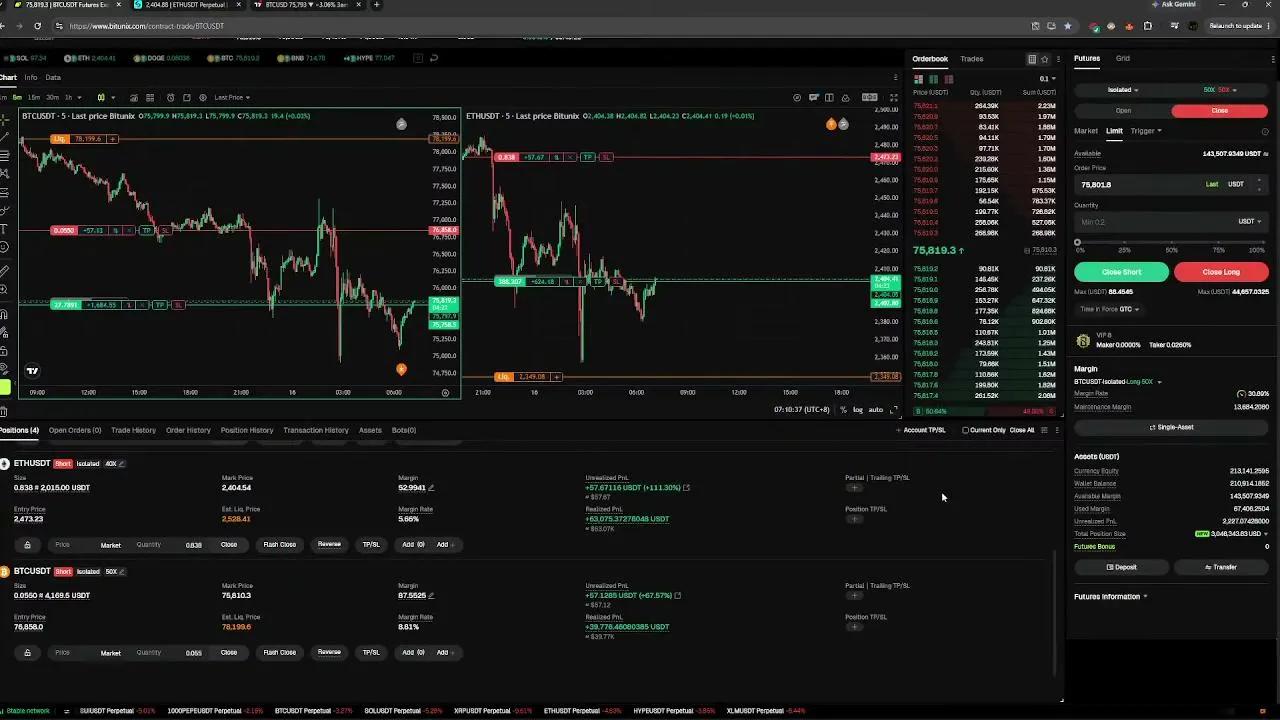Share BTCUSDT unrealized PnL
This screenshot has height=720, width=1280.
677,596
